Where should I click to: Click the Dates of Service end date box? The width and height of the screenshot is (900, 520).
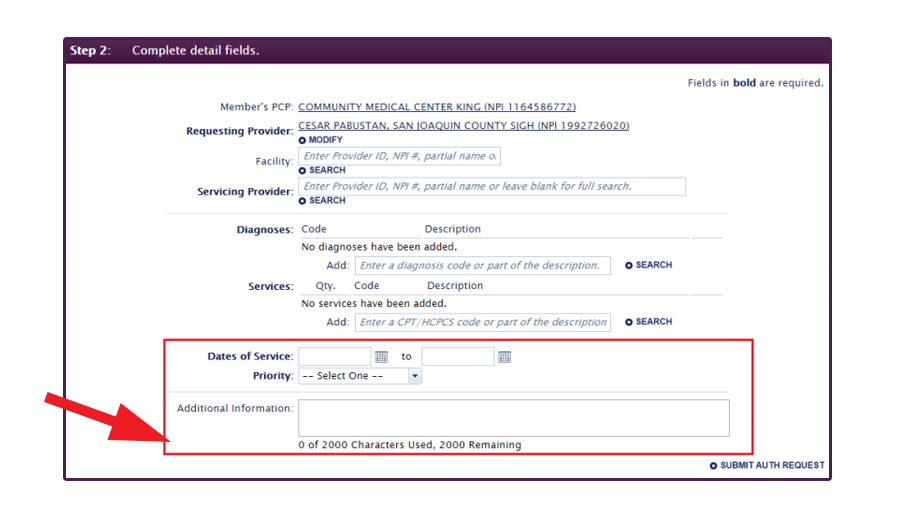point(458,357)
